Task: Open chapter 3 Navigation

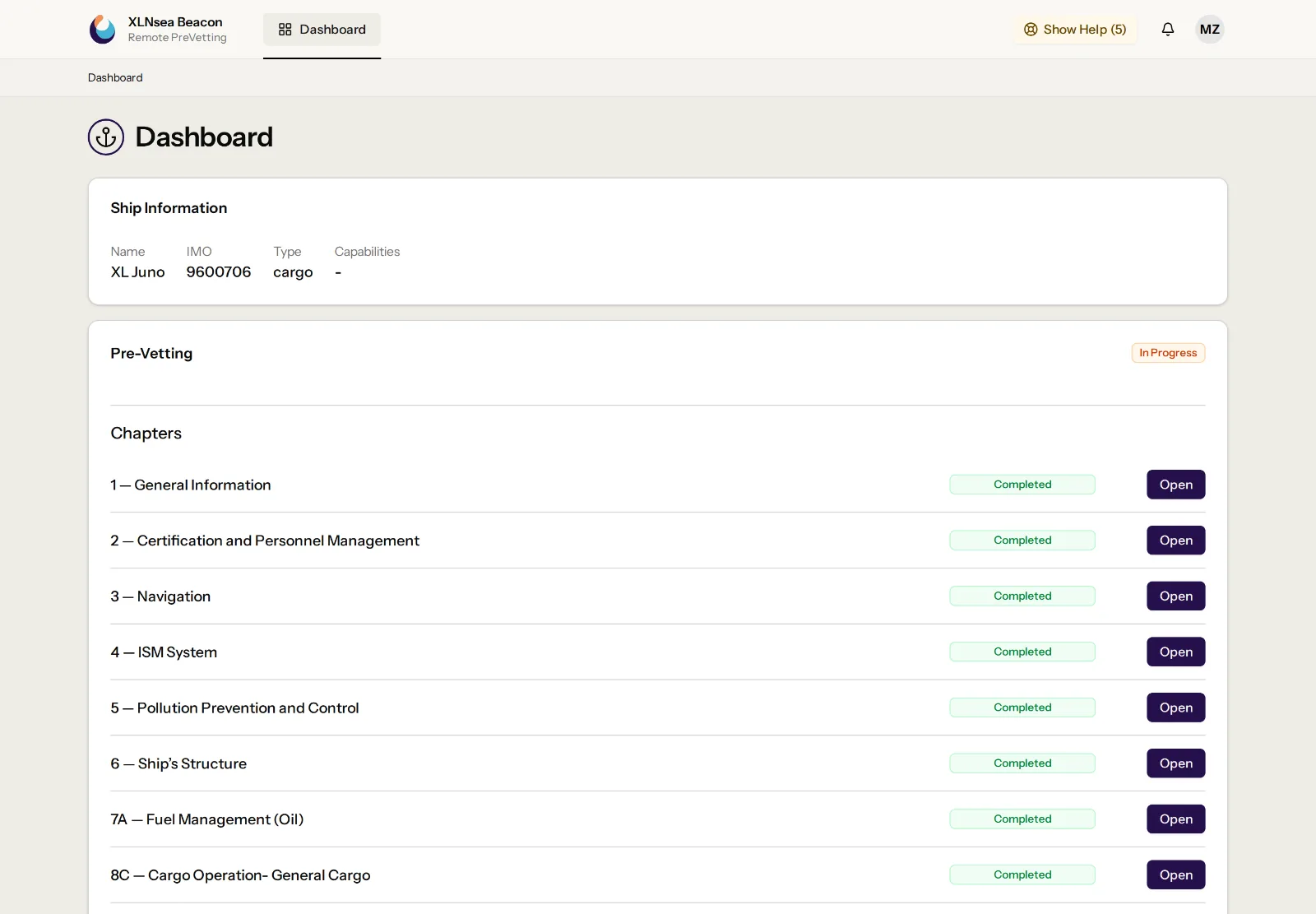Action: tap(1176, 596)
